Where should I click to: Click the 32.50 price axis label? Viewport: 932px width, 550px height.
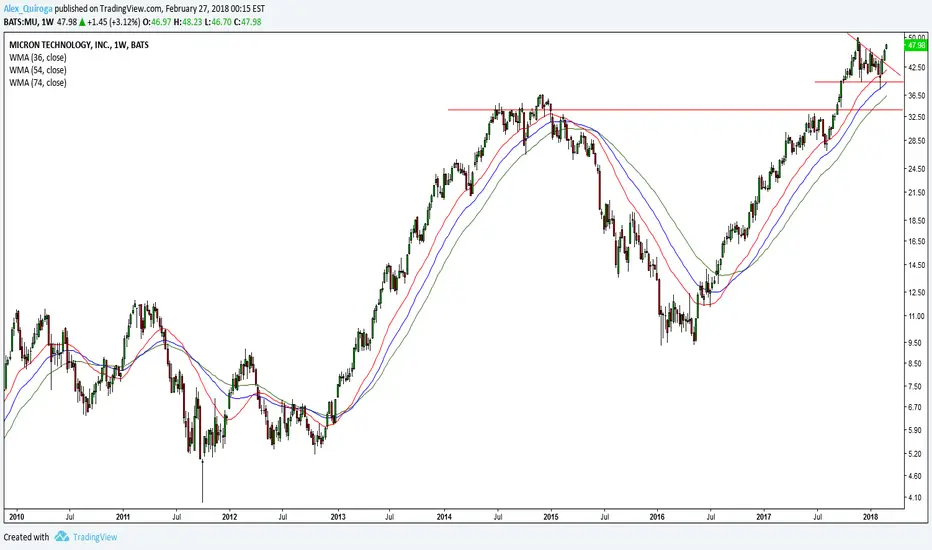coord(917,117)
